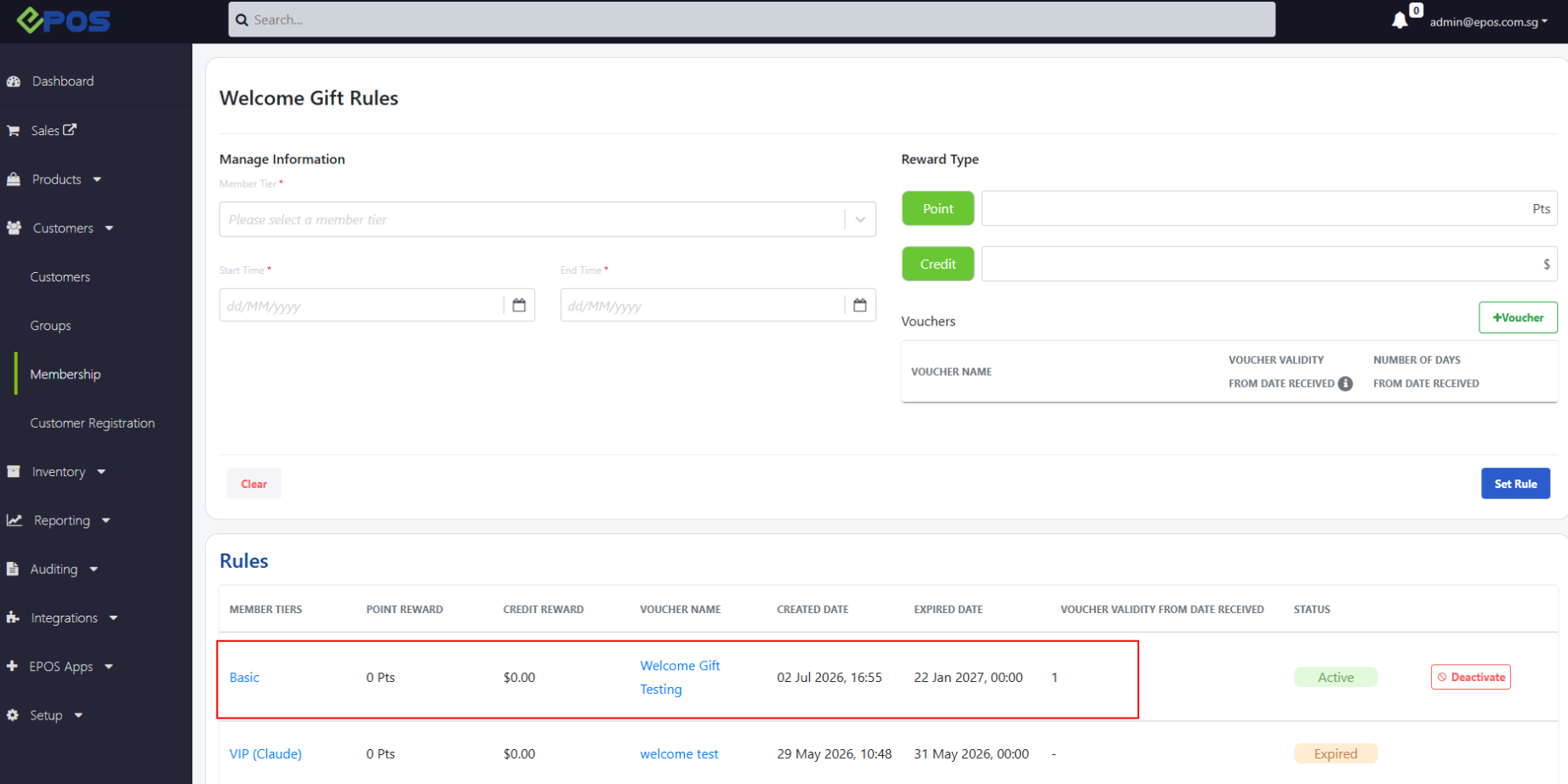Open the Member Tier dropdown
The image size is (1568, 784).
coord(547,219)
